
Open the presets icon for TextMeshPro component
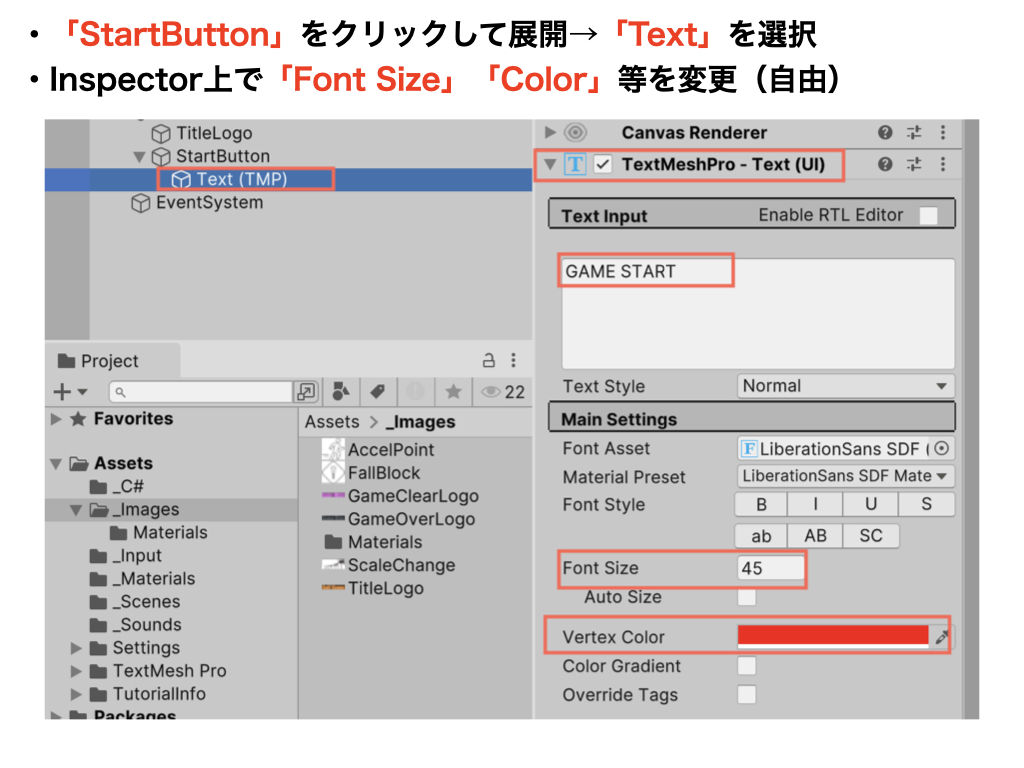pyautogui.click(x=915, y=164)
